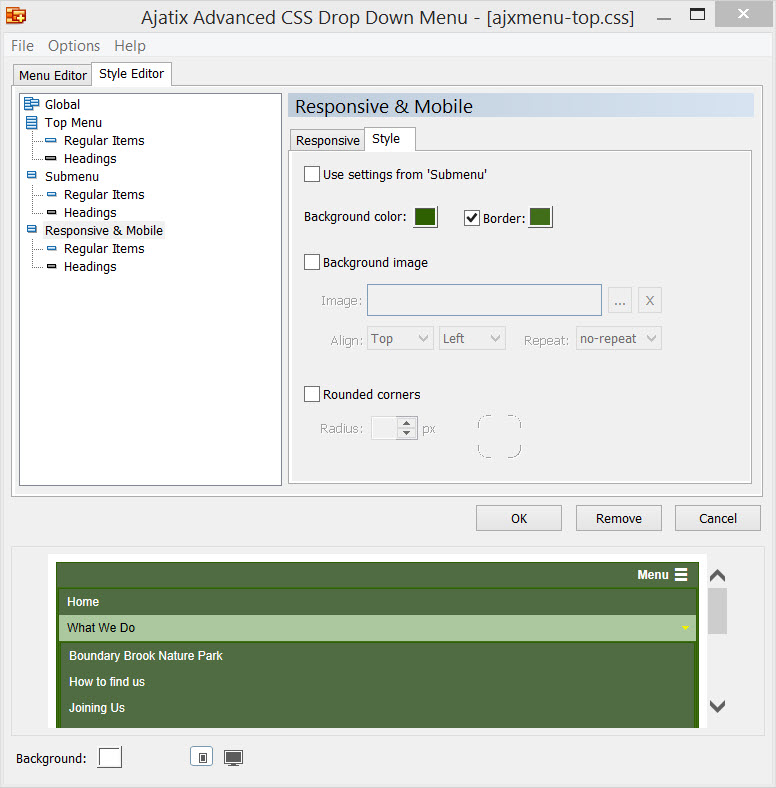The width and height of the screenshot is (776, 788).
Task: Click What We Do in preview
Action: tap(377, 628)
